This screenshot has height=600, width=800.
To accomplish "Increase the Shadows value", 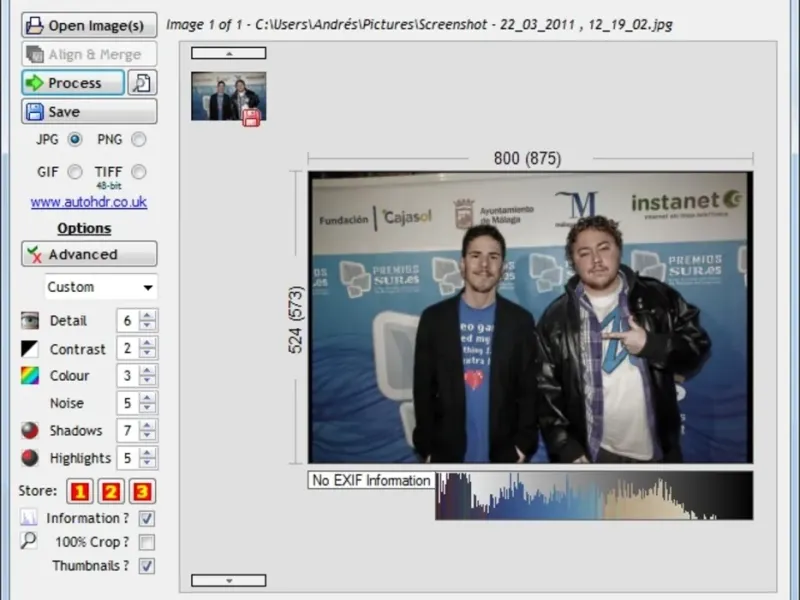I will (147, 426).
